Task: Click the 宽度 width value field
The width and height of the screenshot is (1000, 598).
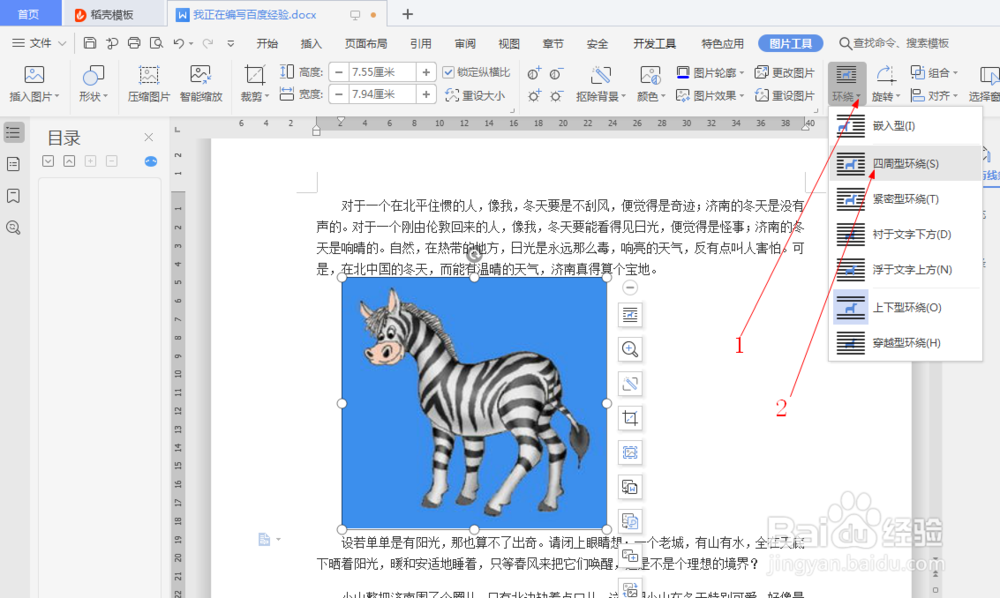Action: pyautogui.click(x=381, y=94)
